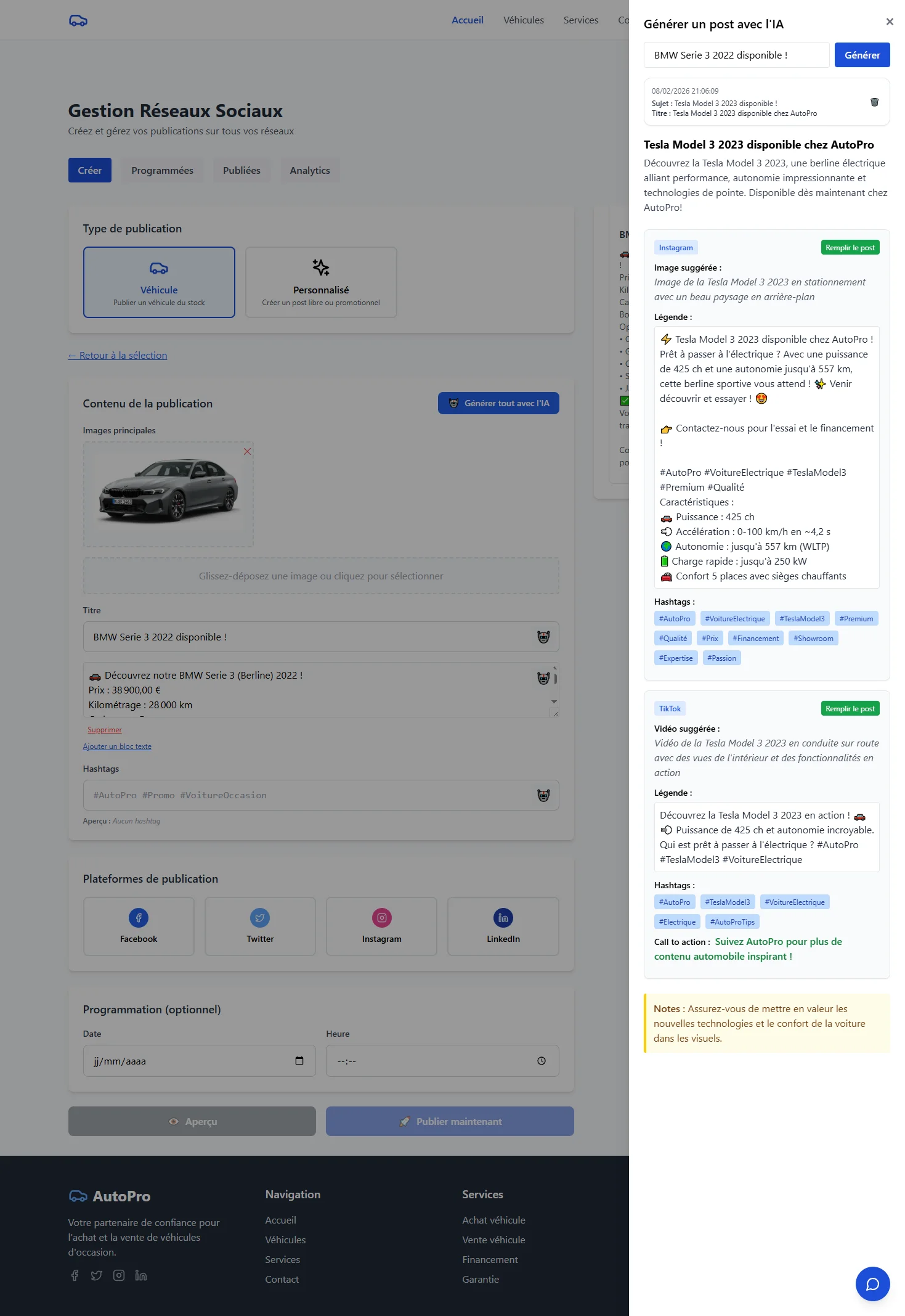The height and width of the screenshot is (1316, 905).
Task: Select the Véhicule publication type
Action: click(159, 282)
